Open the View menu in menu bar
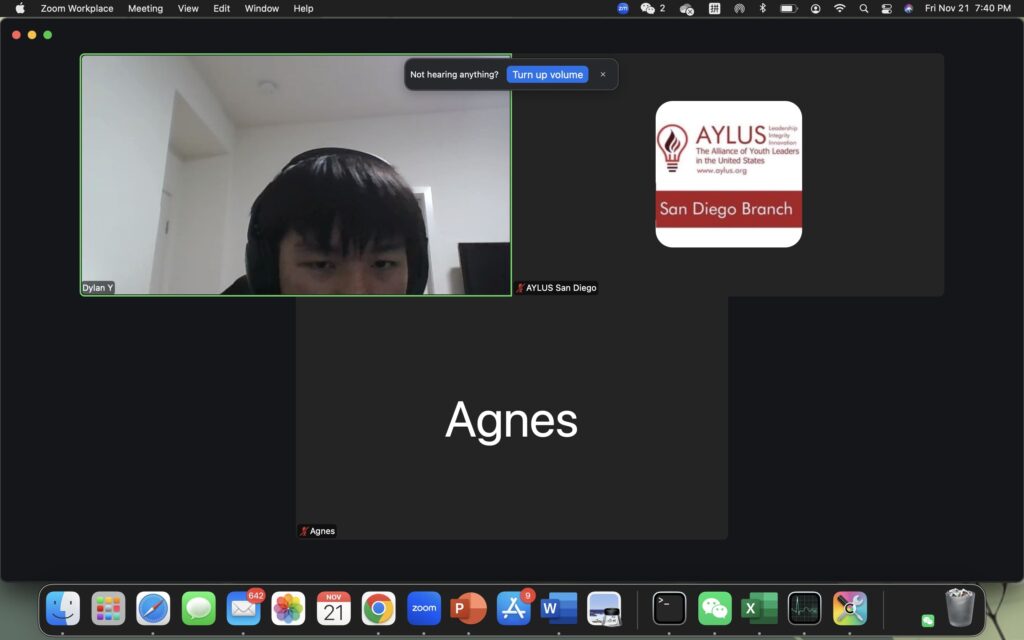Screen dimensions: 1024x640 click(x=188, y=8)
